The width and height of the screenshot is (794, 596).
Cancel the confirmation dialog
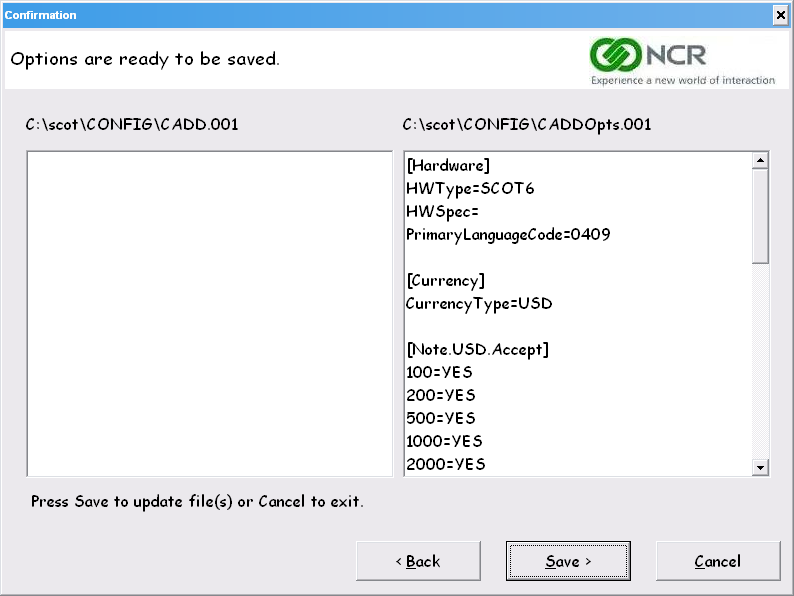coord(718,561)
